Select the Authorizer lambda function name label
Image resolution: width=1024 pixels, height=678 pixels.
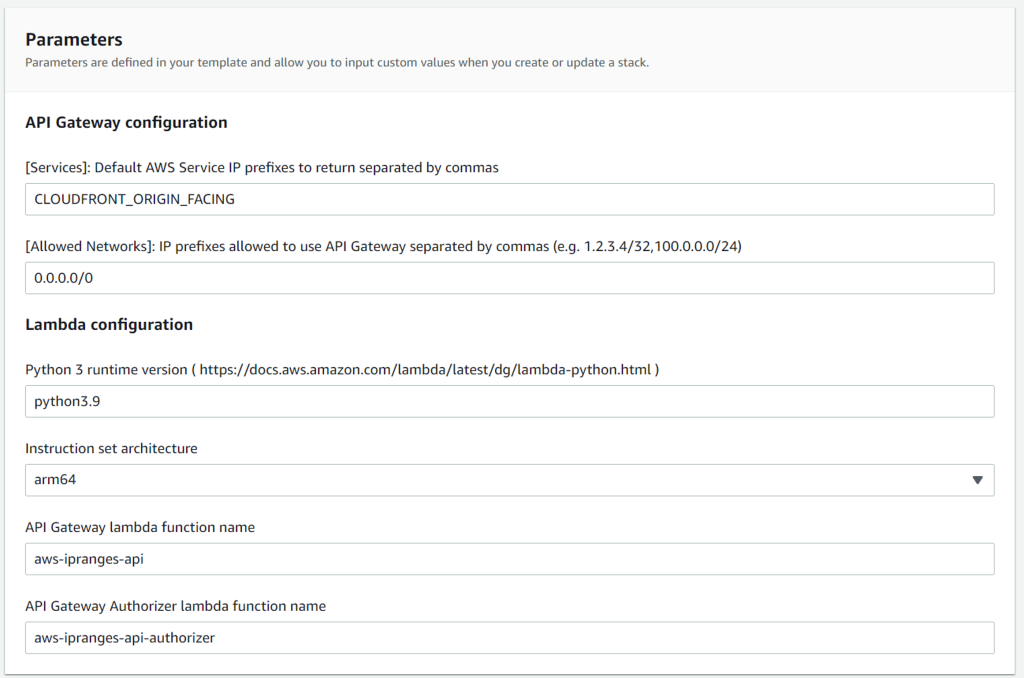tap(175, 606)
